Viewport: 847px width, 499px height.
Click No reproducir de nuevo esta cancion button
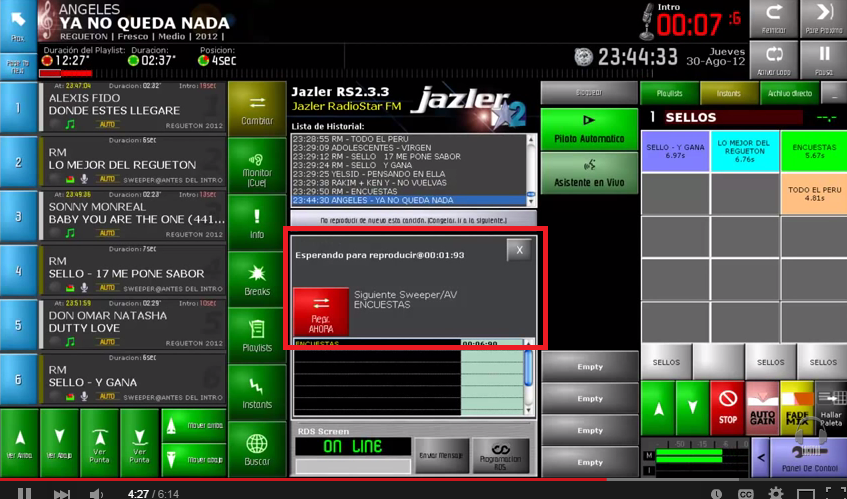413,220
